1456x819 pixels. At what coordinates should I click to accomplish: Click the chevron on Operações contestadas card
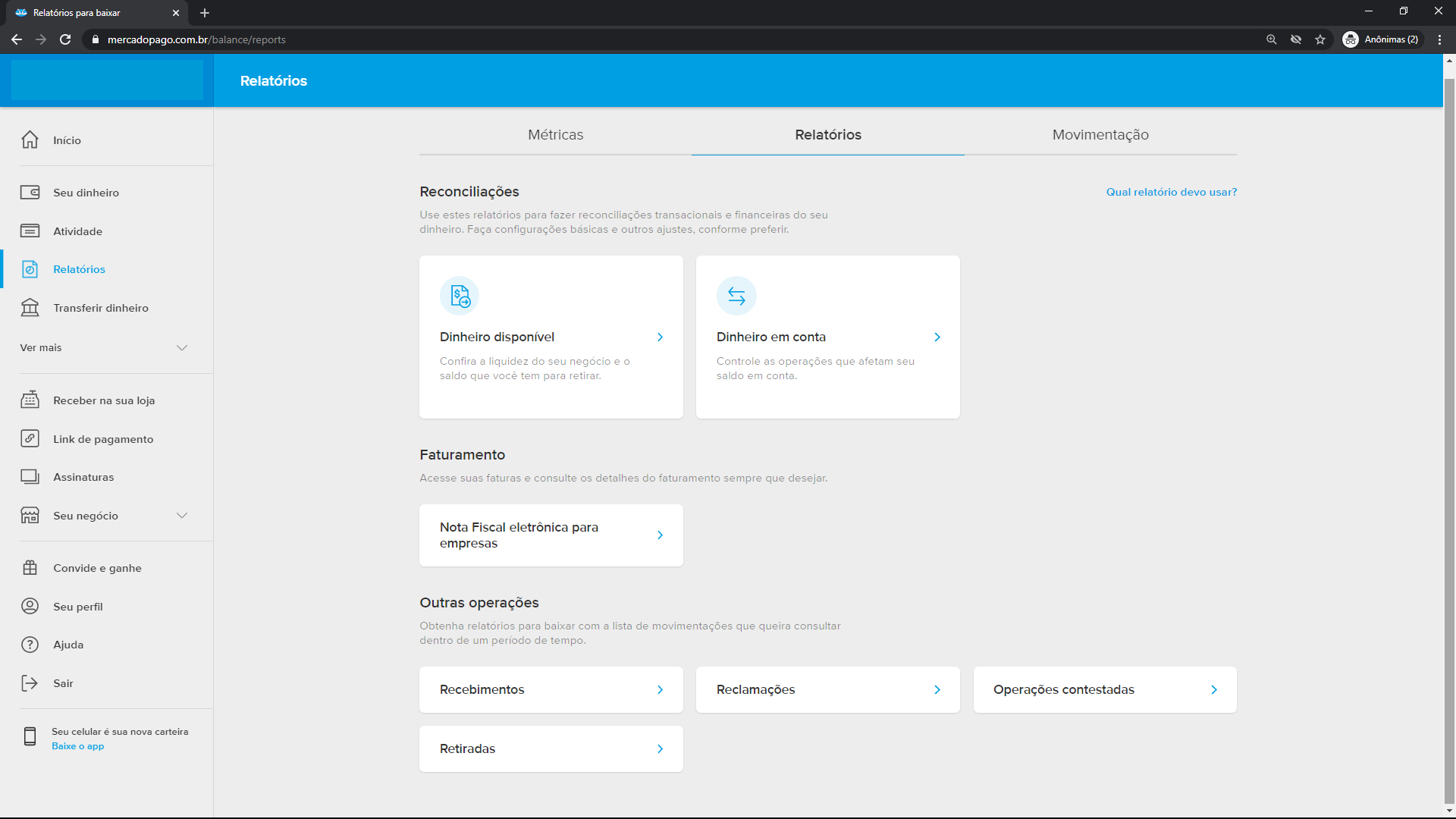(x=1214, y=690)
